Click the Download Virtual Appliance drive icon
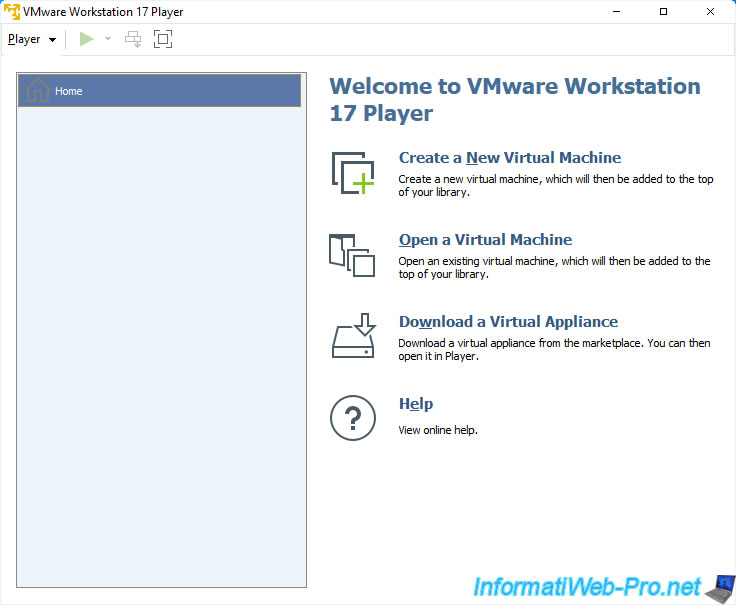Viewport: 736px width, 605px height. (x=352, y=337)
